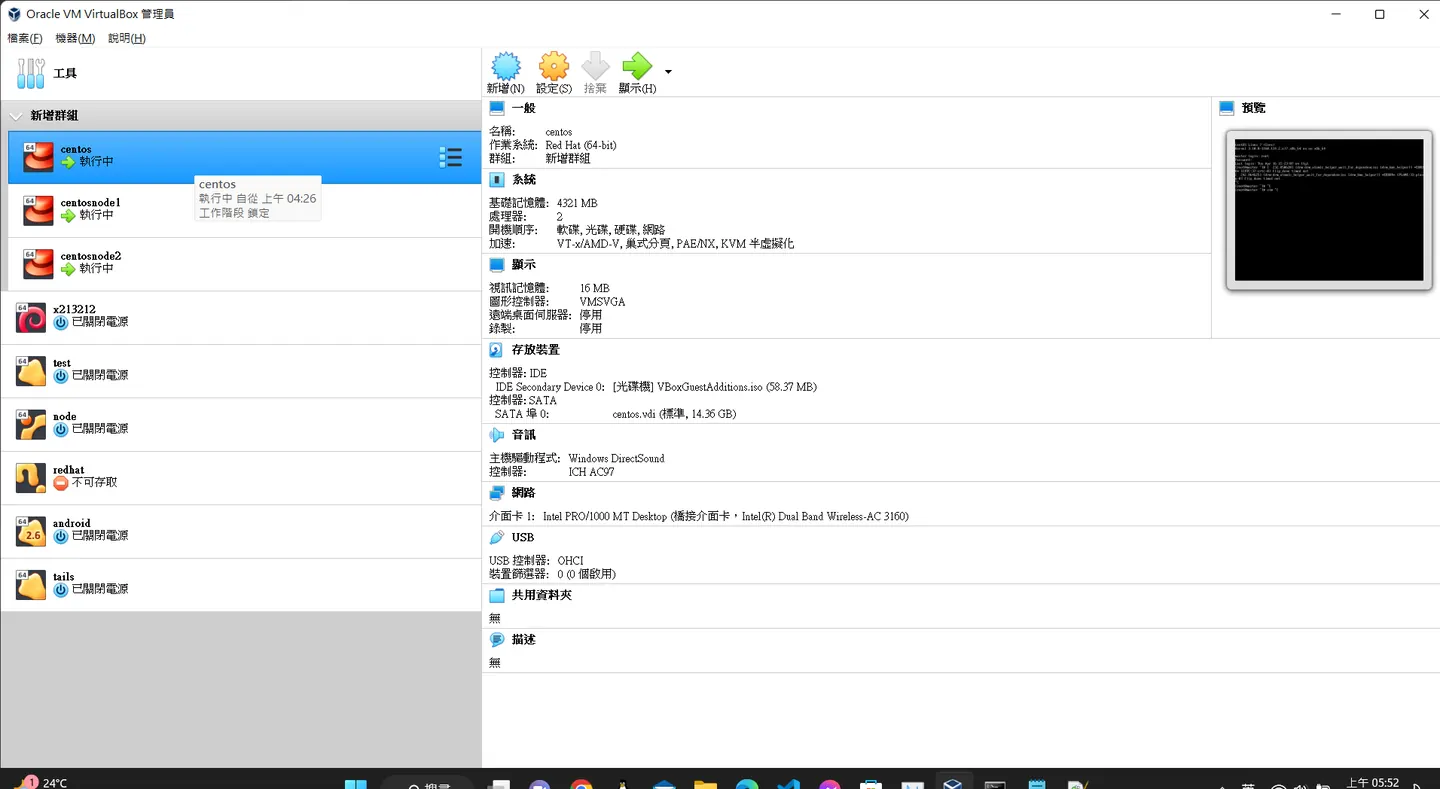Select the android 2.6 machine icon
Viewport: 1440px width, 789px height.
tap(31, 531)
